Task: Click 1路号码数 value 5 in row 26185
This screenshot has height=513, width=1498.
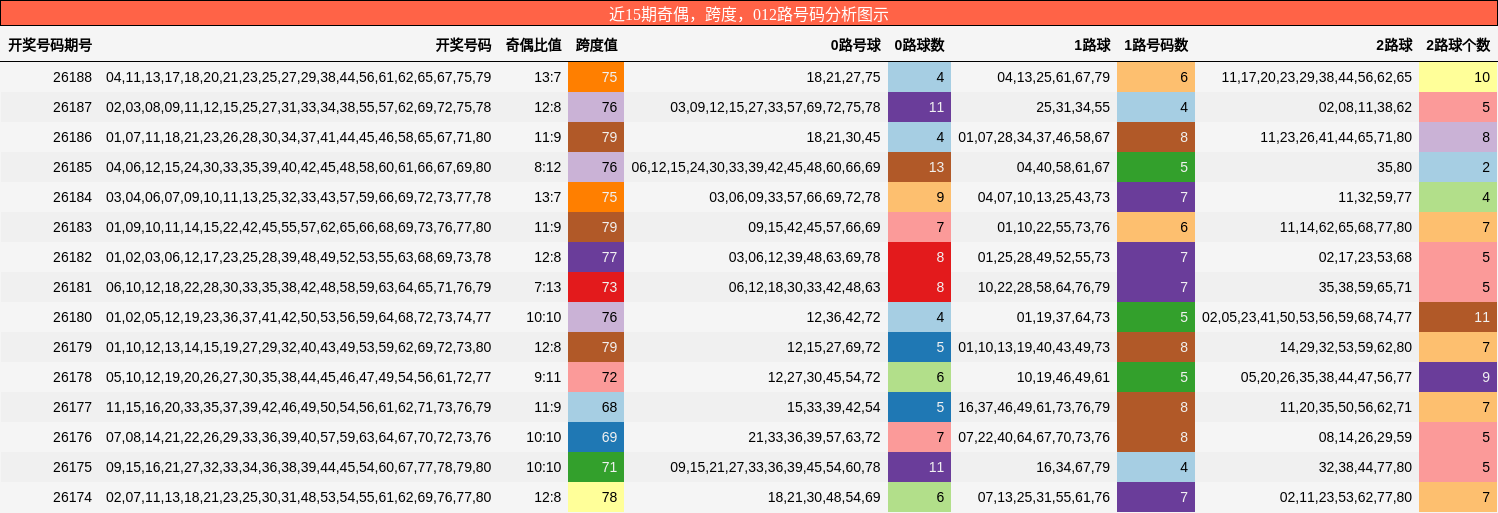Action: (x=1156, y=167)
